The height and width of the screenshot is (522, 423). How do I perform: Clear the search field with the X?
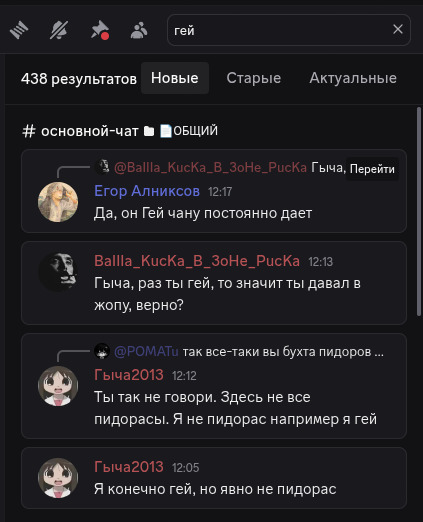point(398,29)
